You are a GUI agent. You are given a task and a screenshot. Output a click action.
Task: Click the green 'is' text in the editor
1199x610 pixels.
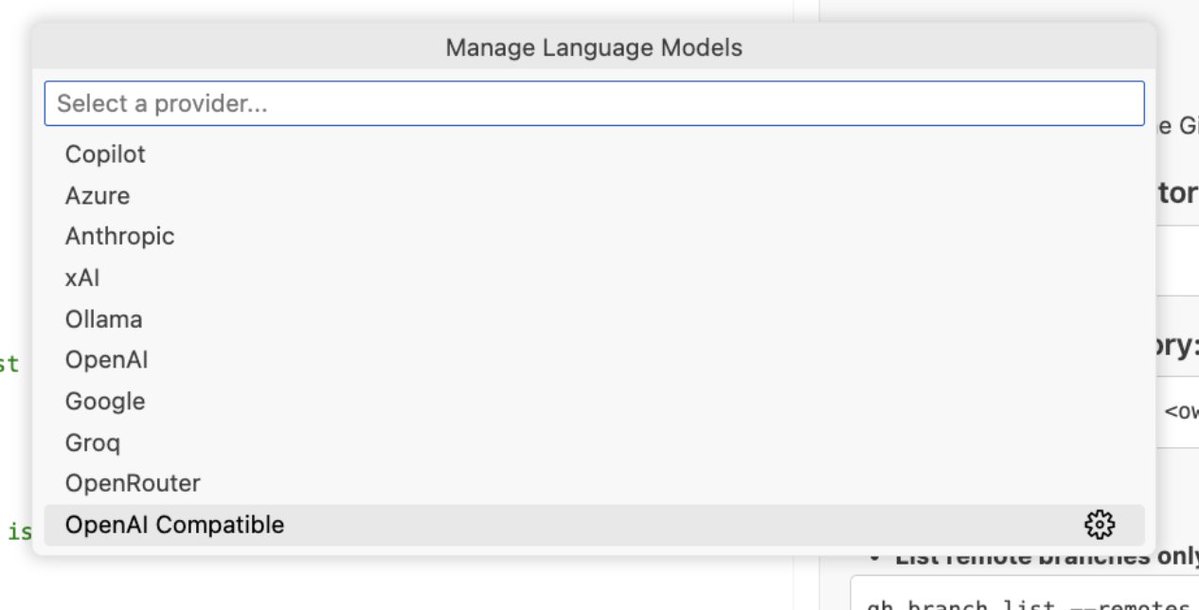(x=20, y=532)
